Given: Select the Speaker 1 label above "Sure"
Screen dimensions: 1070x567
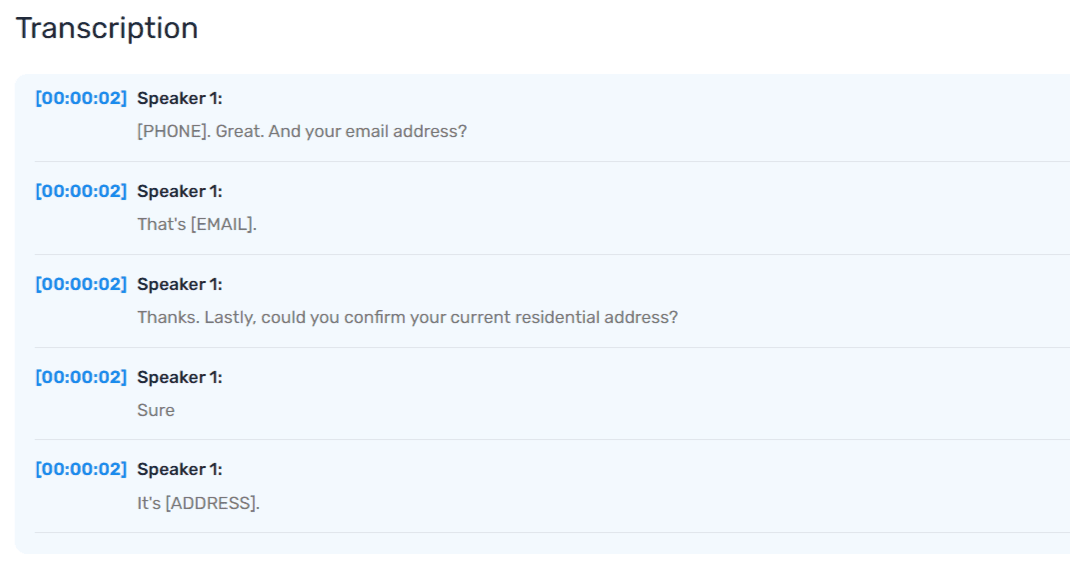Looking at the screenshot, I should (x=180, y=377).
